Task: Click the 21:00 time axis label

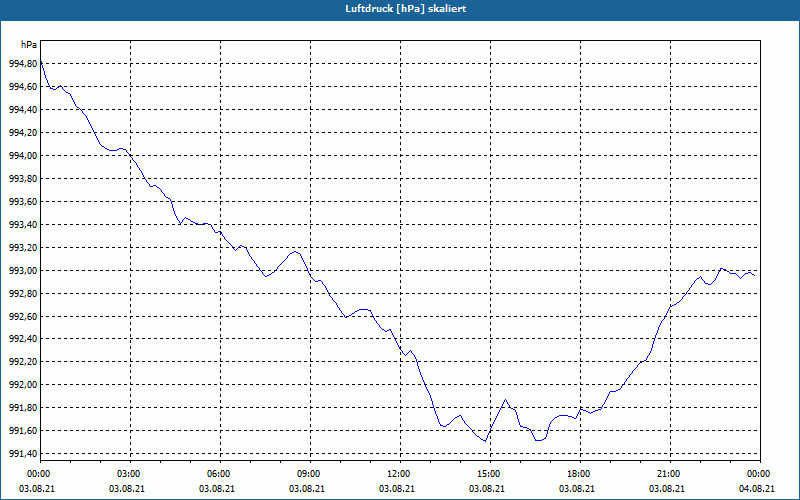Action: [667, 474]
